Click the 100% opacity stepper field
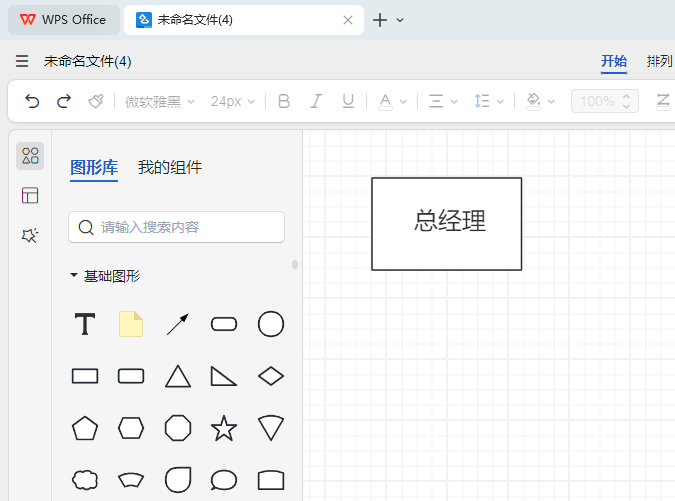 604,102
